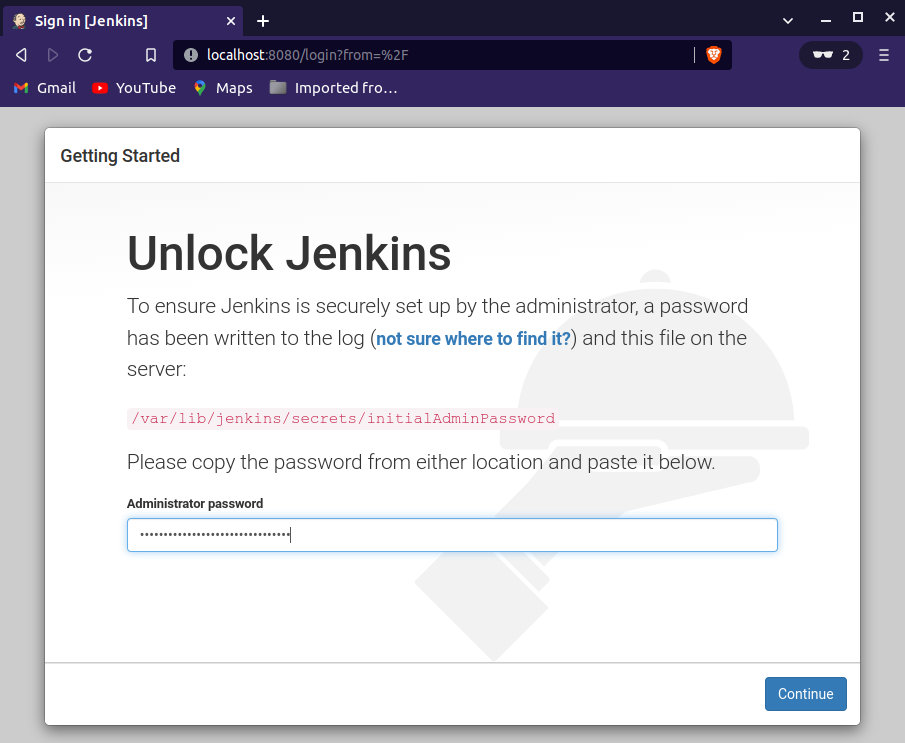This screenshot has width=905, height=743.
Task: Open a new tab with the plus icon
Action: [x=263, y=21]
